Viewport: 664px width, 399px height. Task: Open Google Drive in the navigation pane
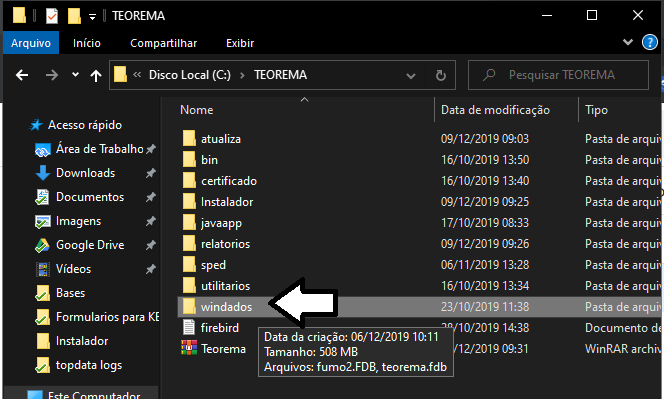[90, 245]
